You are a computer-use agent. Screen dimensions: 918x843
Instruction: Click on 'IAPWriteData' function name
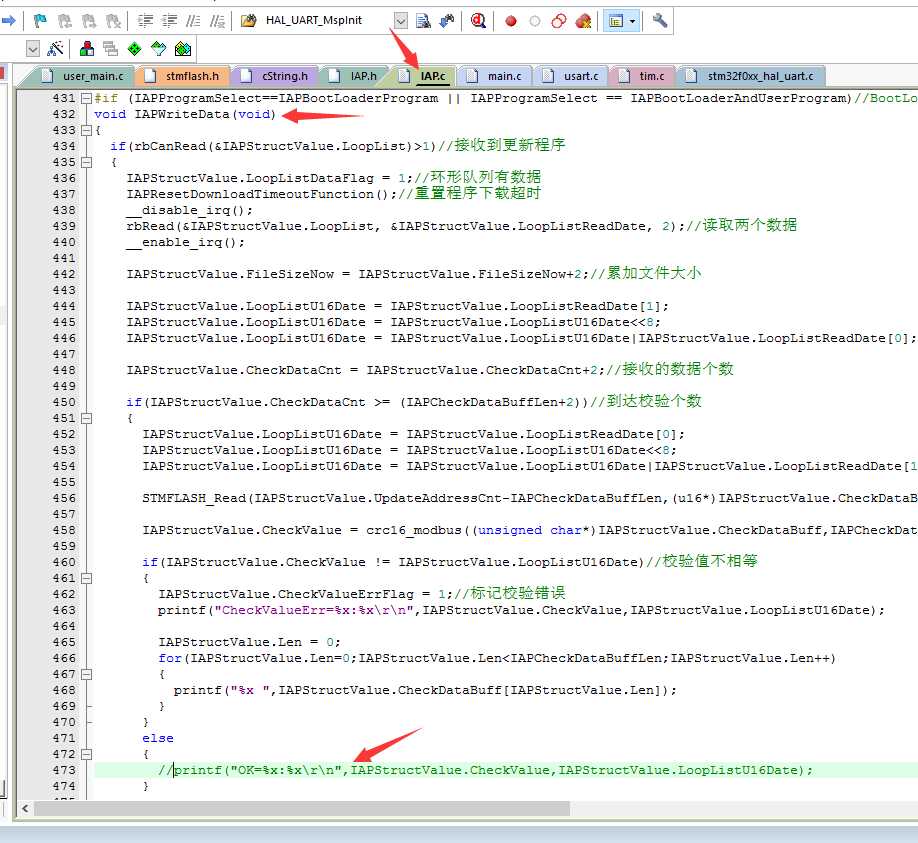tap(182, 114)
